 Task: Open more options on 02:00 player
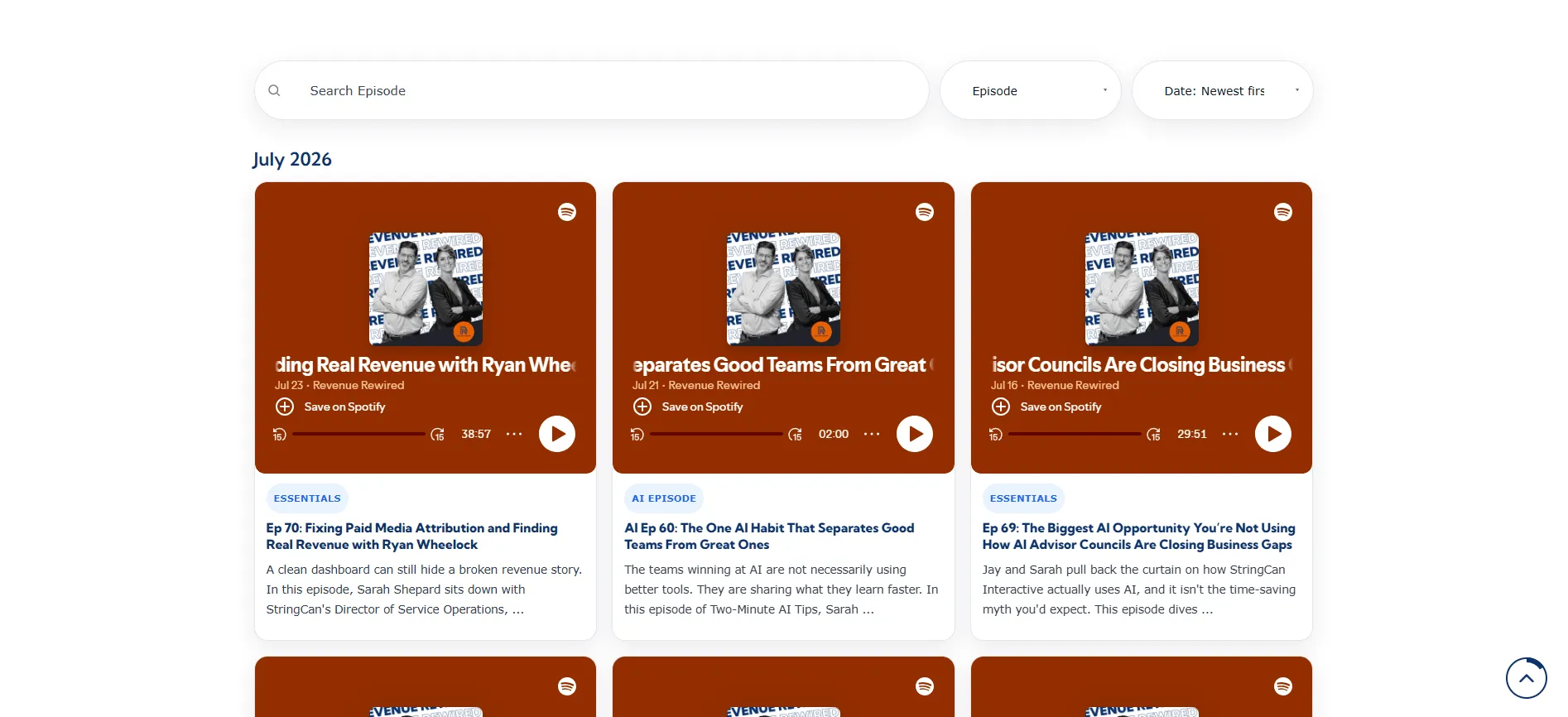(x=872, y=434)
